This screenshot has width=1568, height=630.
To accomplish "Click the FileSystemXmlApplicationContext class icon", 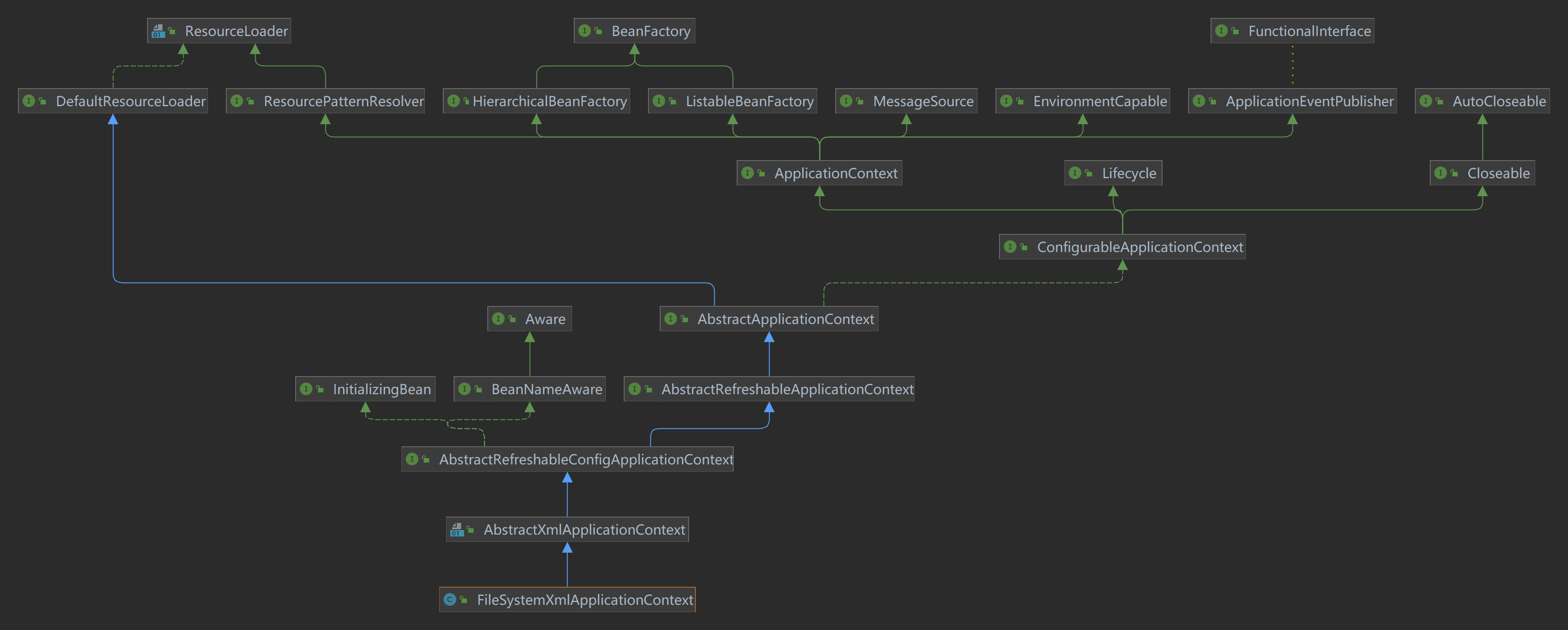I will click(450, 599).
